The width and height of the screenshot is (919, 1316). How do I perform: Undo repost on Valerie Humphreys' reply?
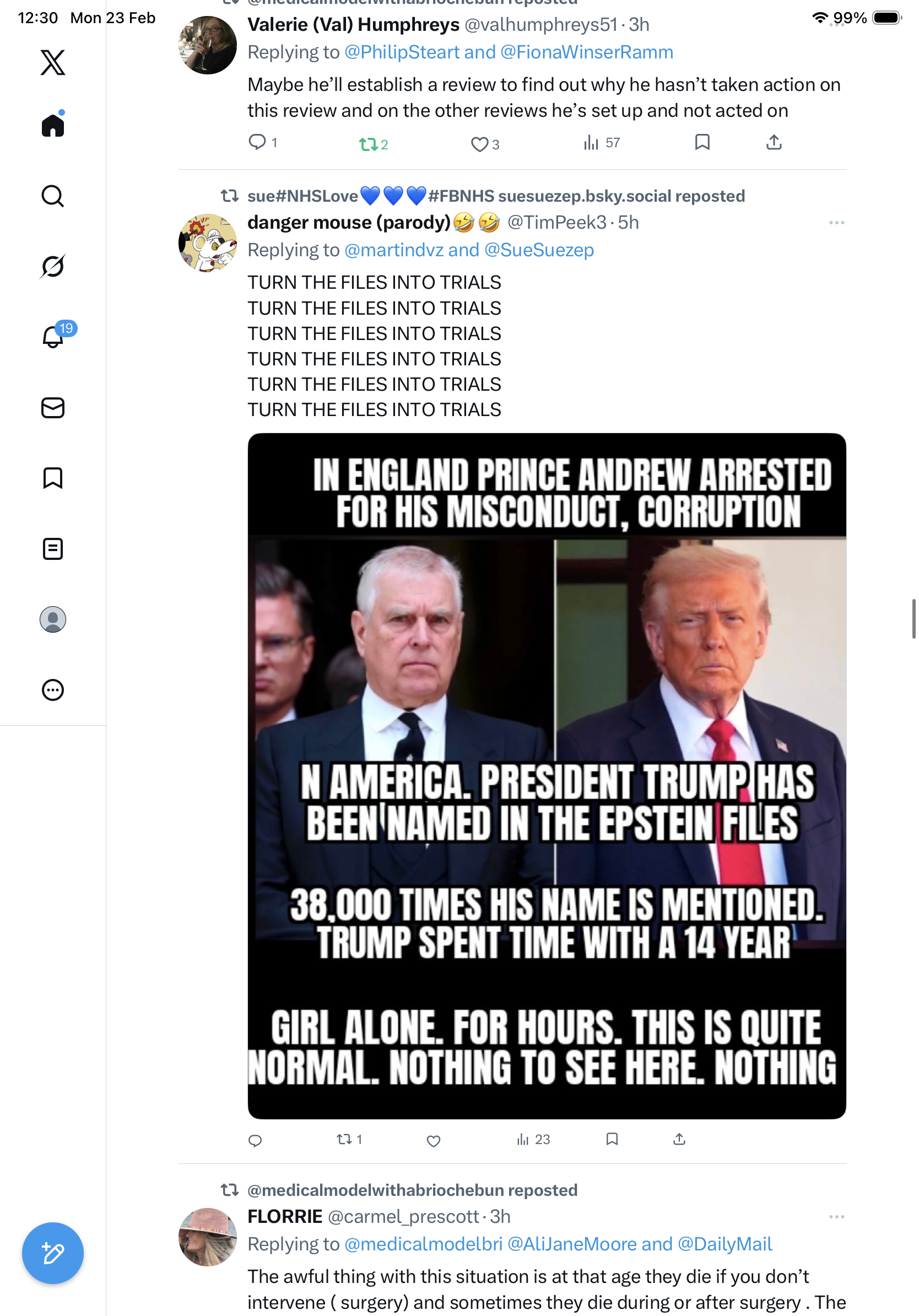pyautogui.click(x=373, y=144)
